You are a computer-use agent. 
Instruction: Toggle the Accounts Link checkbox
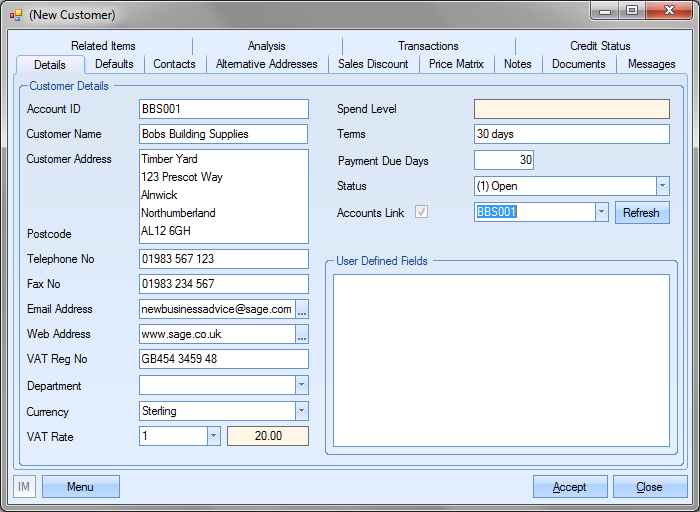click(x=422, y=212)
